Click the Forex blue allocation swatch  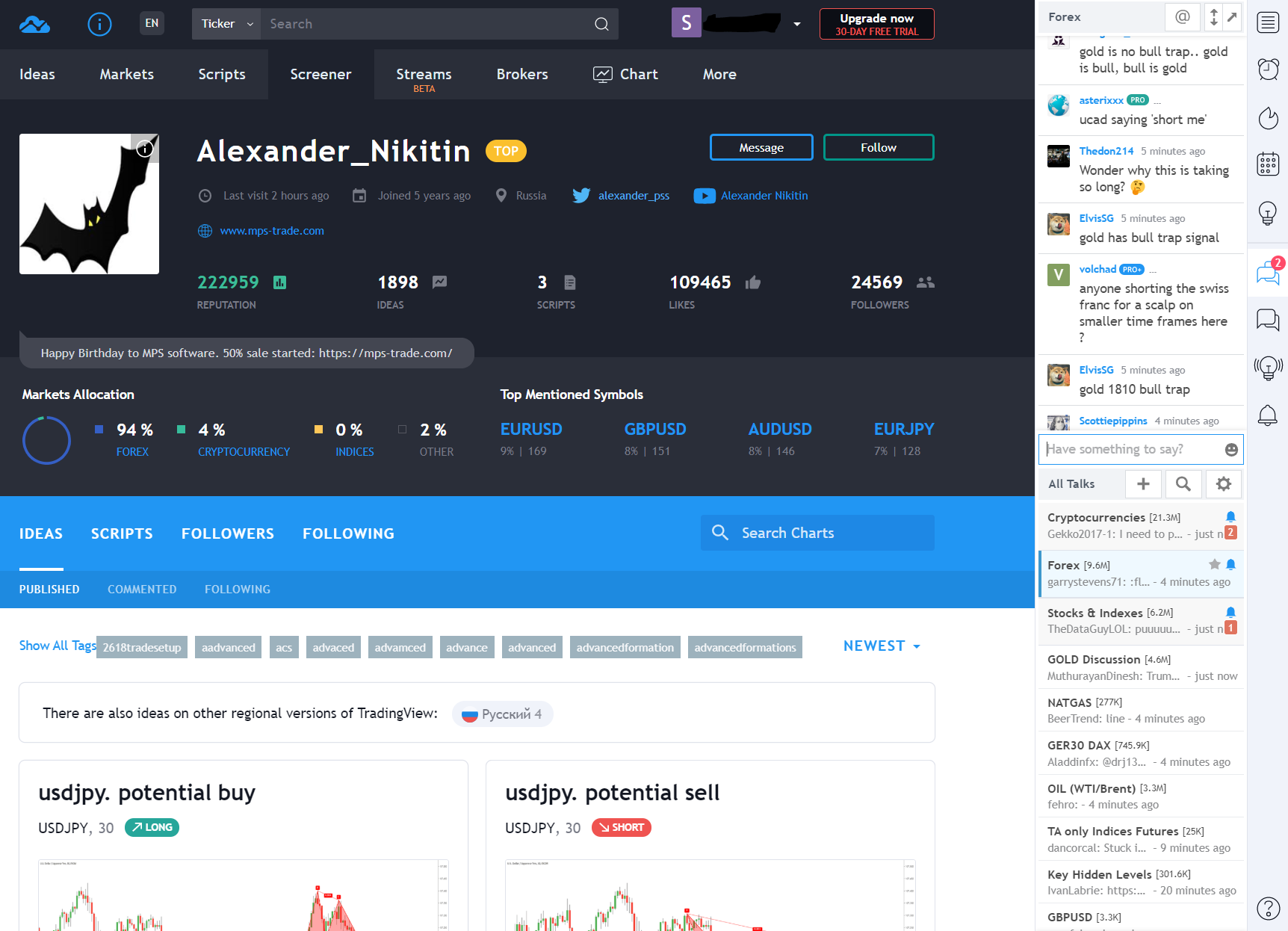[99, 429]
